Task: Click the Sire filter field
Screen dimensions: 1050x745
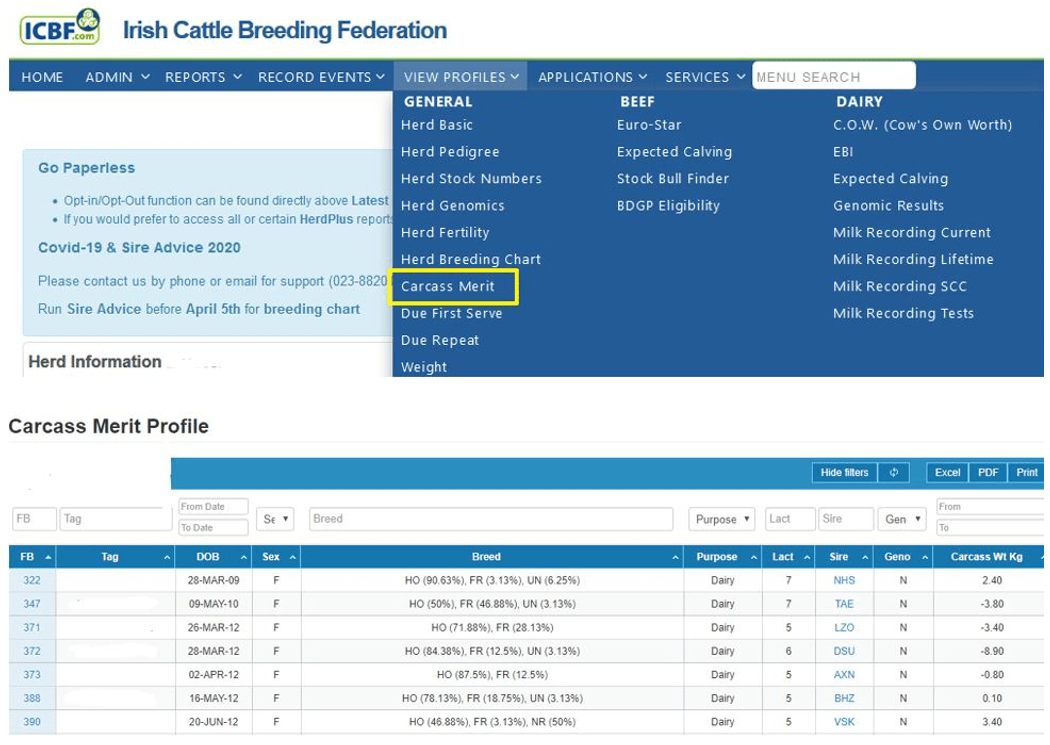Action: [846, 519]
